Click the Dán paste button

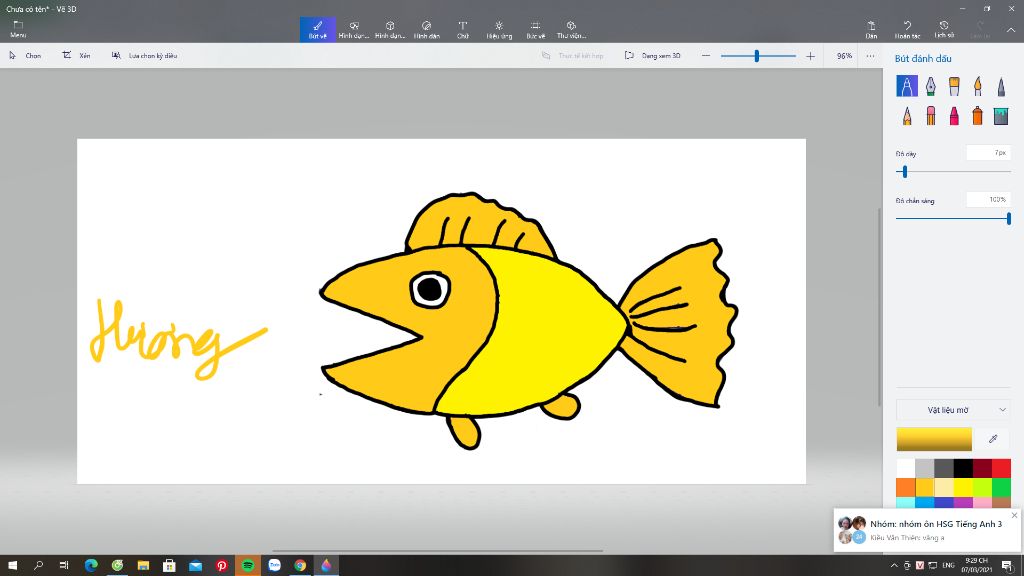871,29
